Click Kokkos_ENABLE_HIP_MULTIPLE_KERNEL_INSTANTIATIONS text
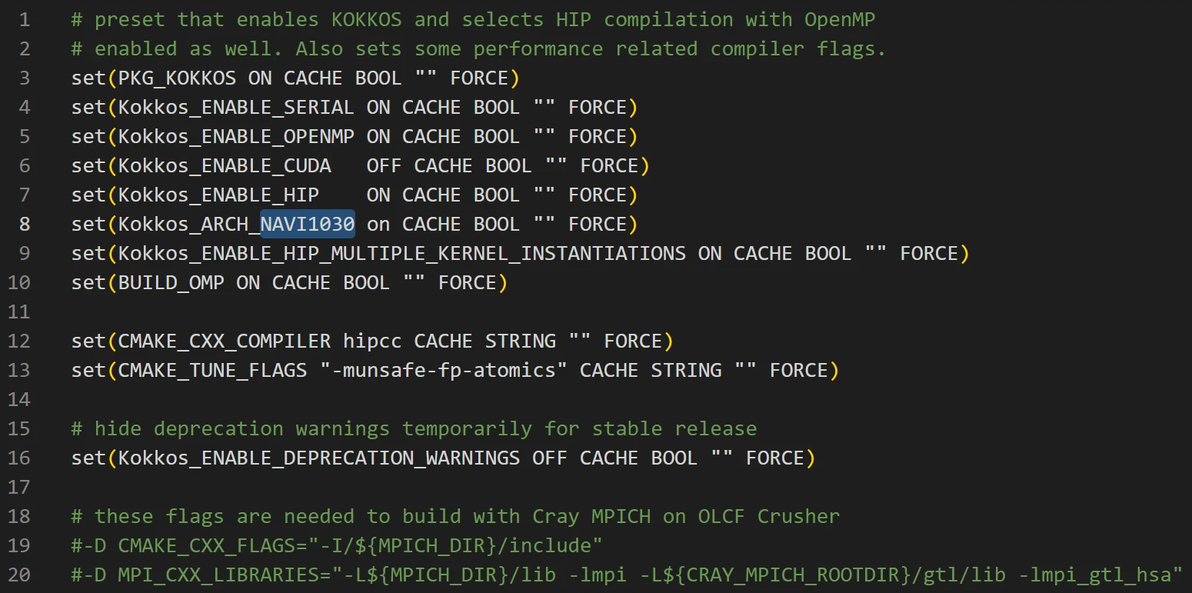Screen dimensions: 1192x593 pyautogui.click(x=402, y=253)
